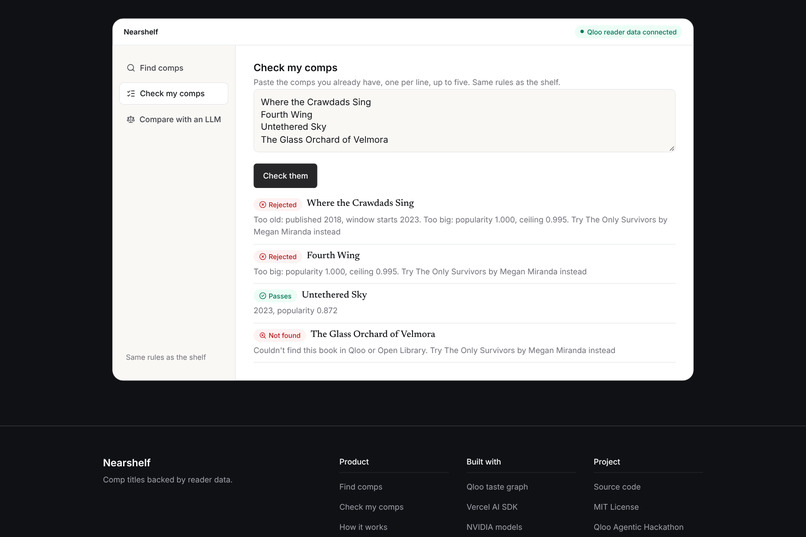Click the 'Same rules as the shelf' sidebar note
This screenshot has height=537, width=806.
166,357
